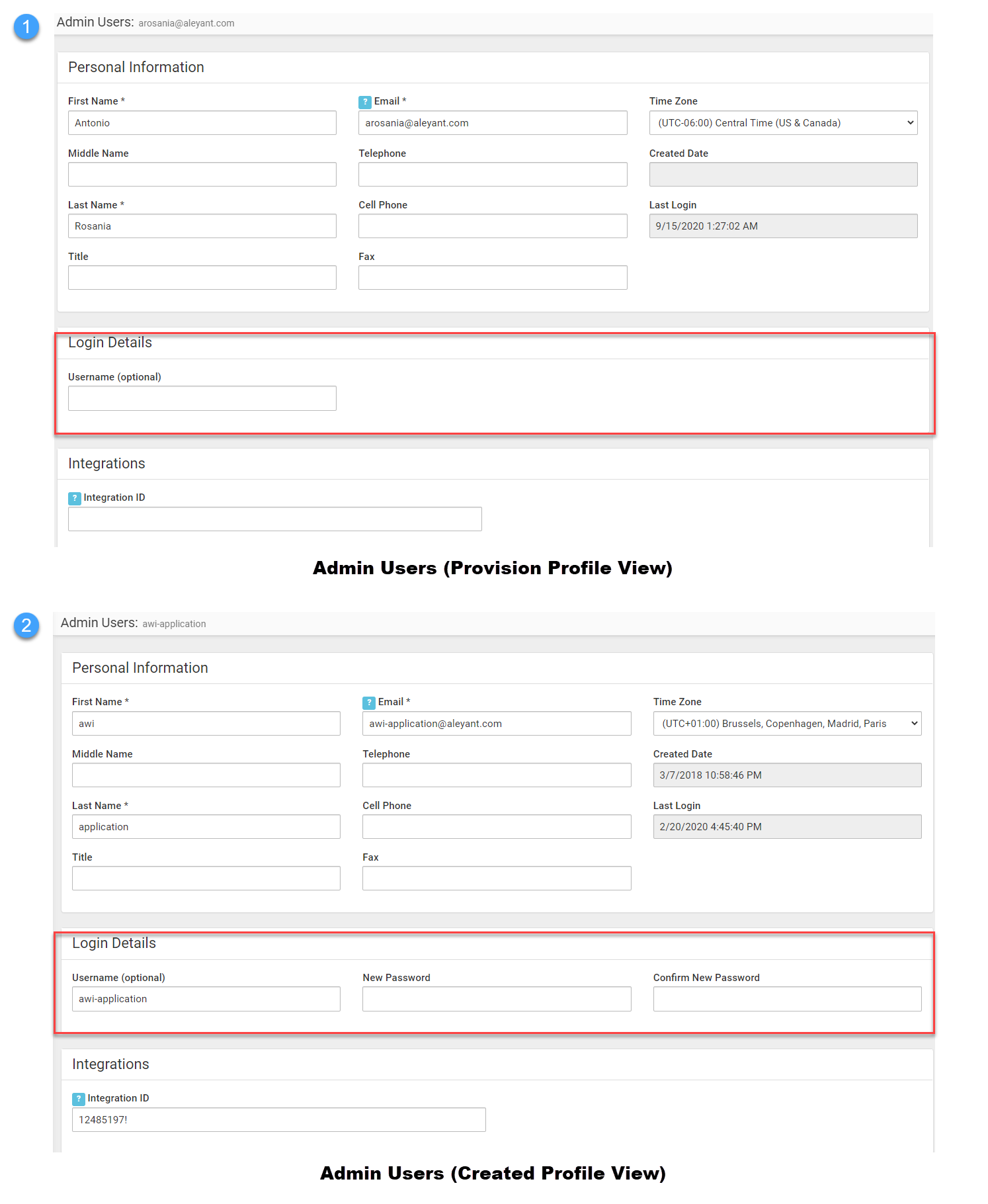This screenshot has width=988, height=1204.
Task: Click the Integration ID field containing 12485197!
Action: tap(278, 1120)
